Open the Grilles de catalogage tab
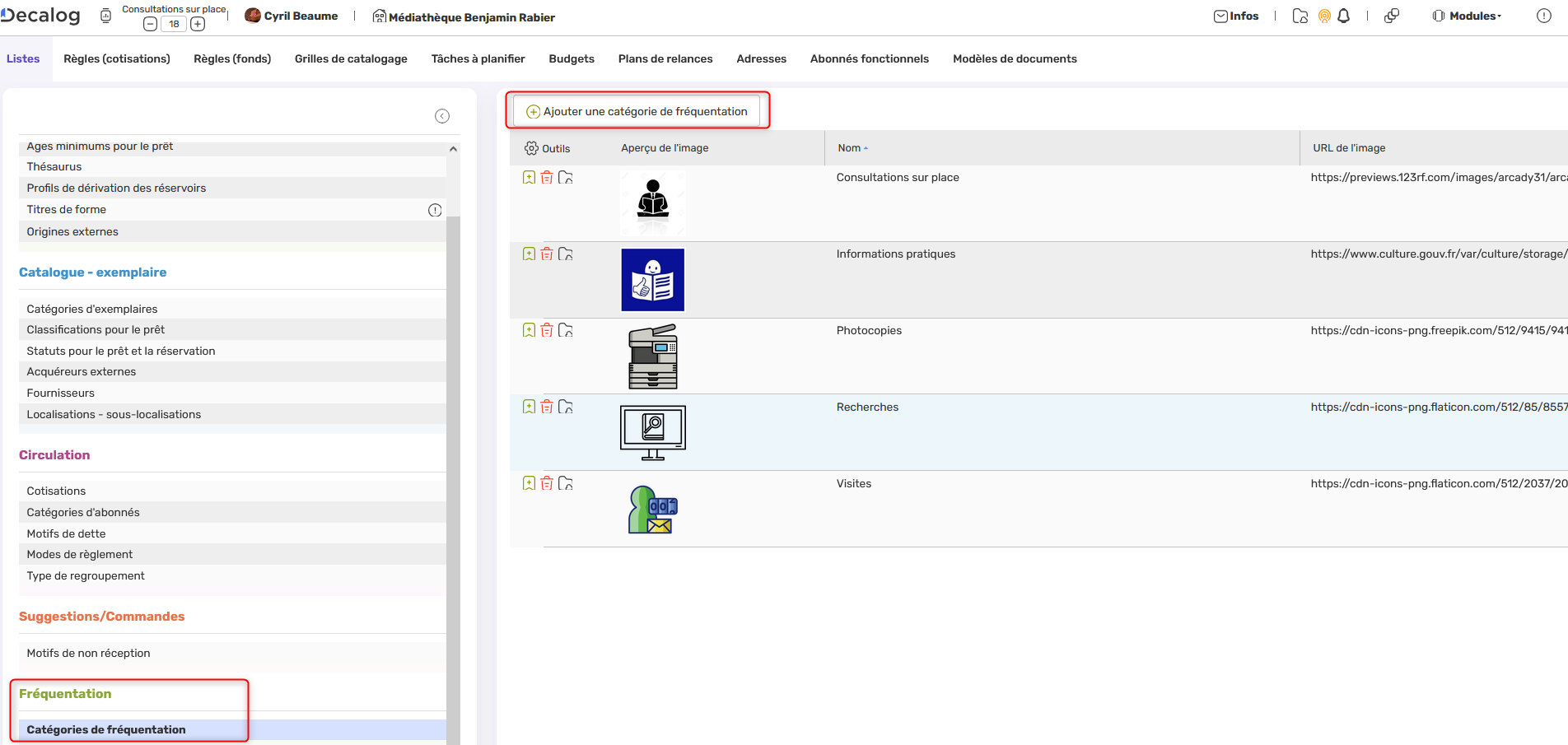This screenshot has width=1568, height=745. point(351,59)
